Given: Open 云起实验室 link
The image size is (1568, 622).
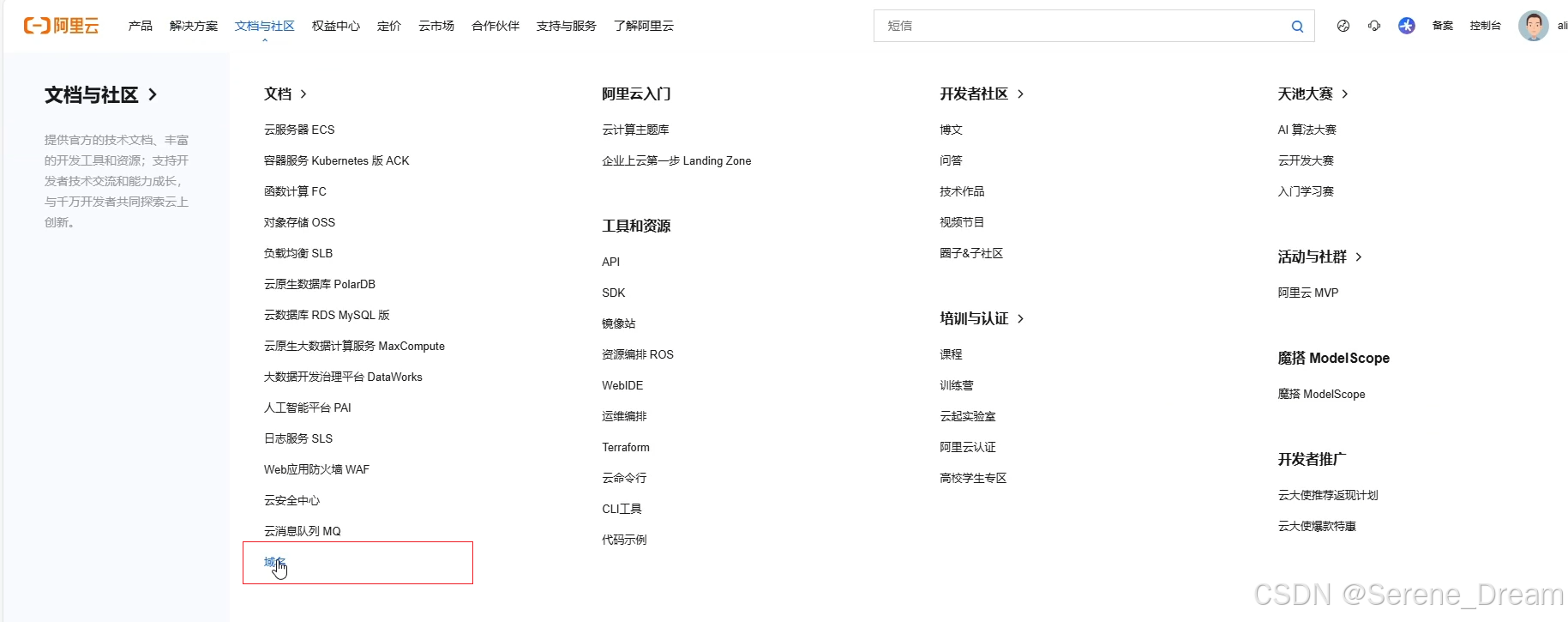Looking at the screenshot, I should tap(968, 416).
